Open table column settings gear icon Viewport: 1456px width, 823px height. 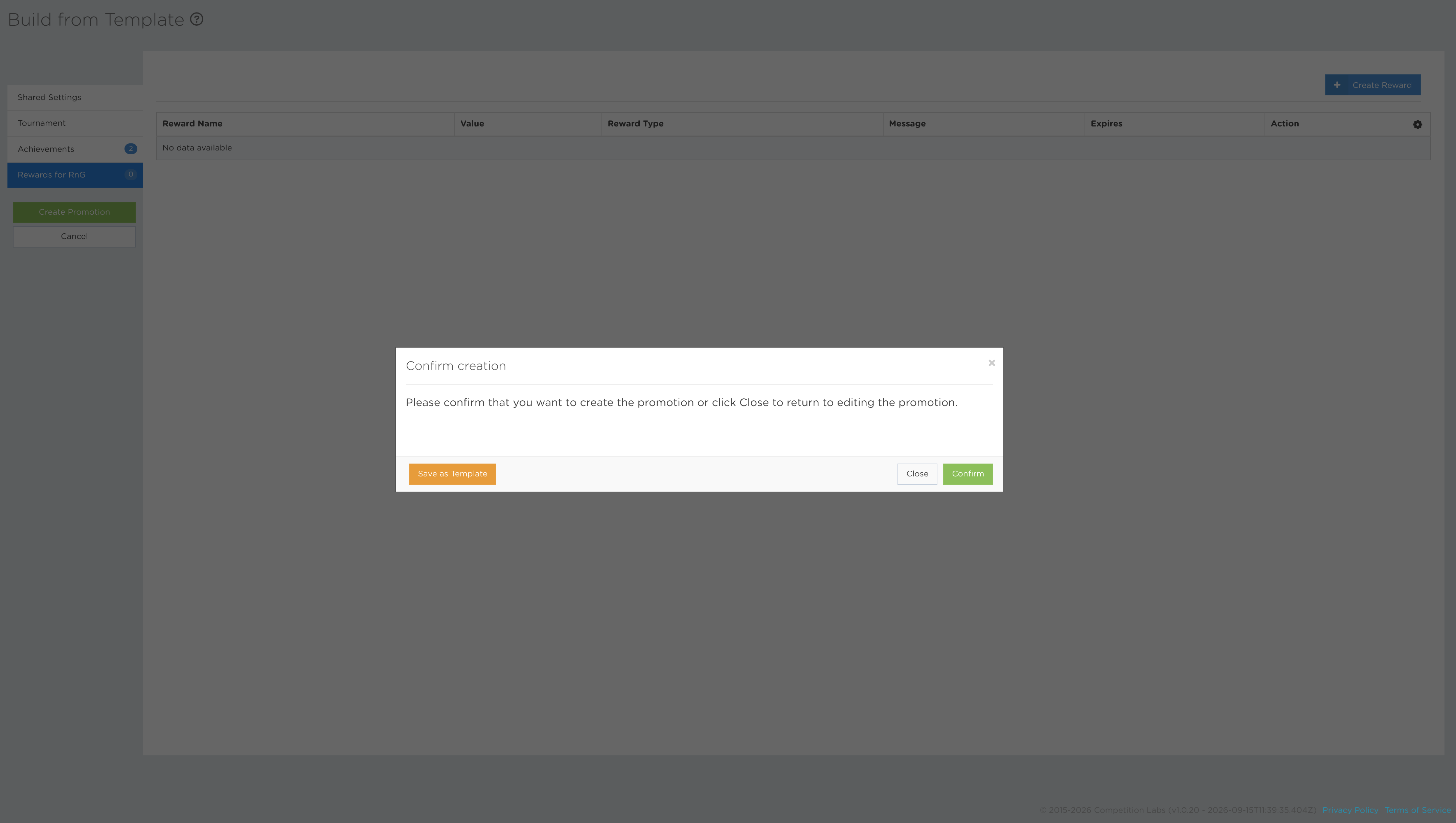point(1417,124)
